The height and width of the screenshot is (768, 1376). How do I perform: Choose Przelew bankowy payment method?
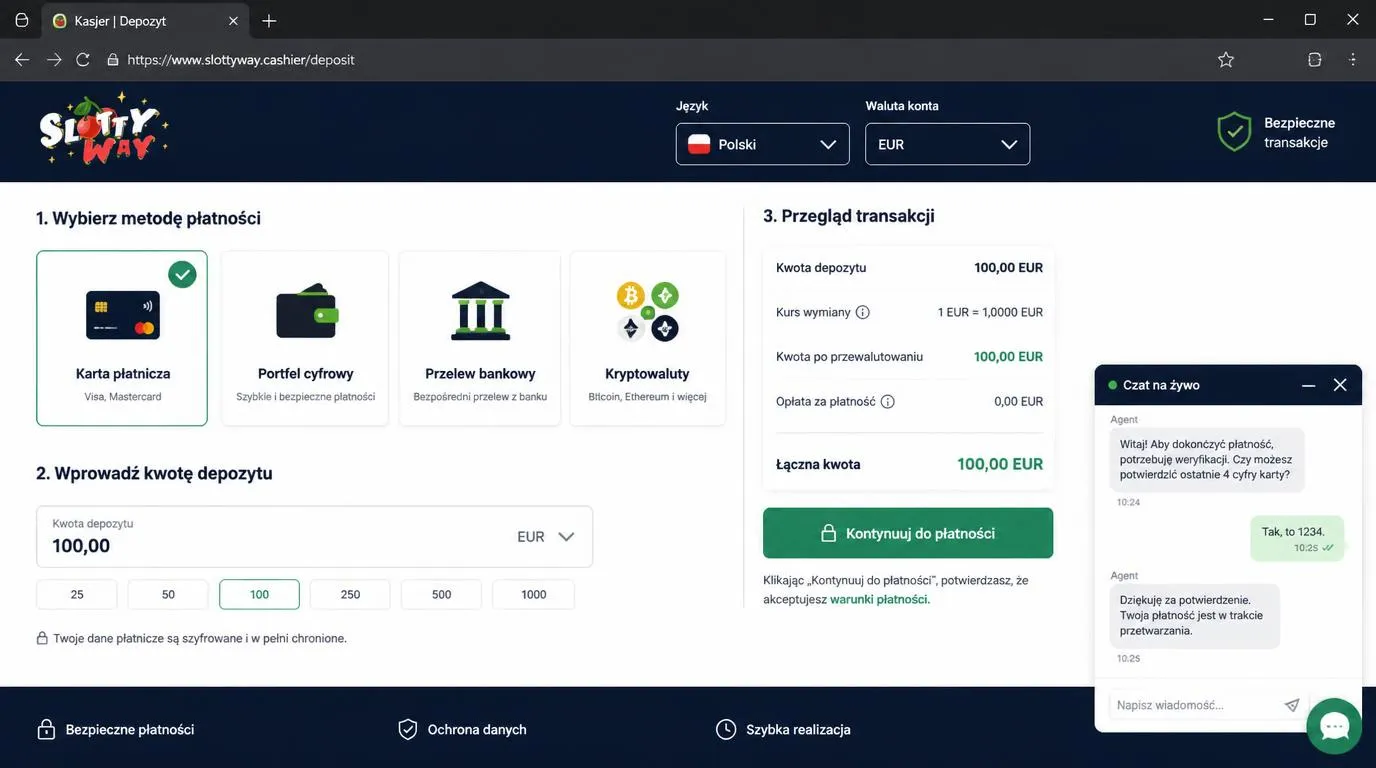(480, 338)
